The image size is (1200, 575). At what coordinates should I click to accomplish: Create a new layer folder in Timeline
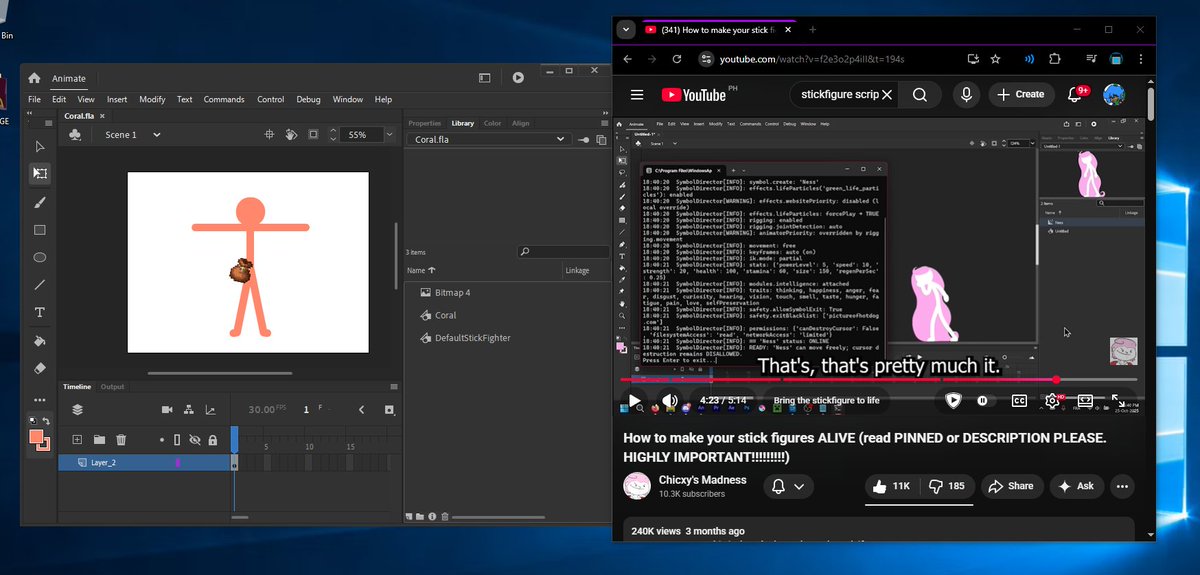tap(99, 439)
